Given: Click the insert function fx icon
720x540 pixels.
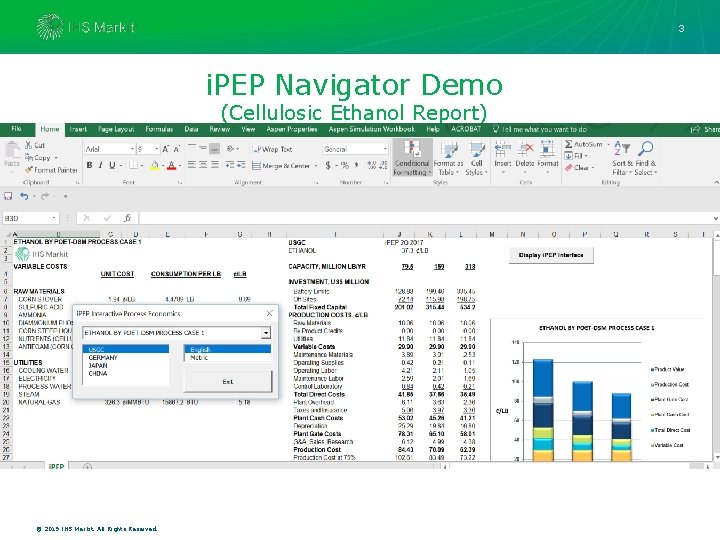Looking at the screenshot, I should coord(128,218).
